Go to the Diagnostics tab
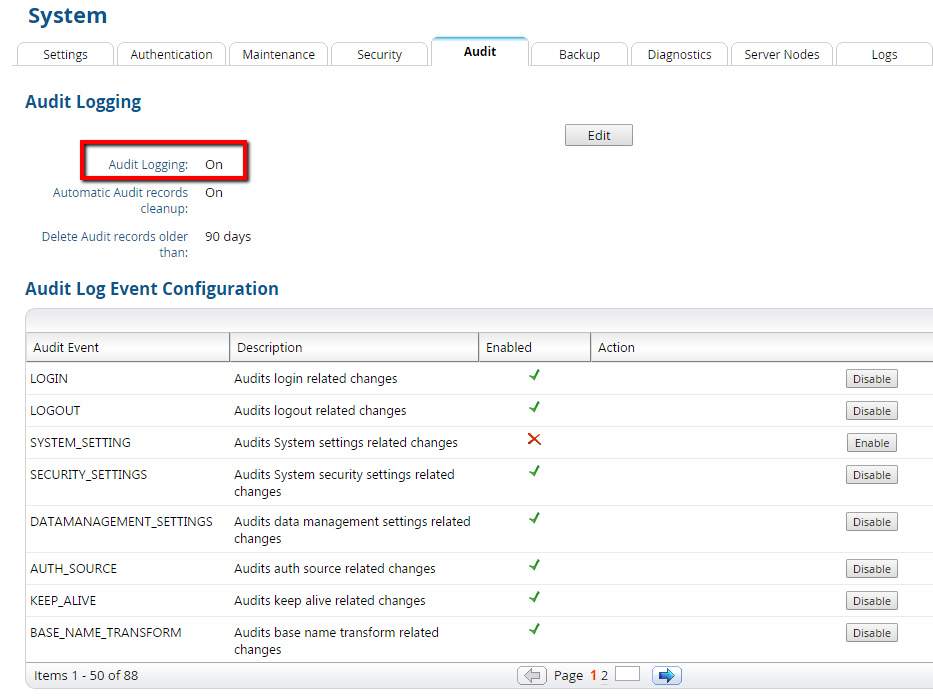 (x=679, y=55)
